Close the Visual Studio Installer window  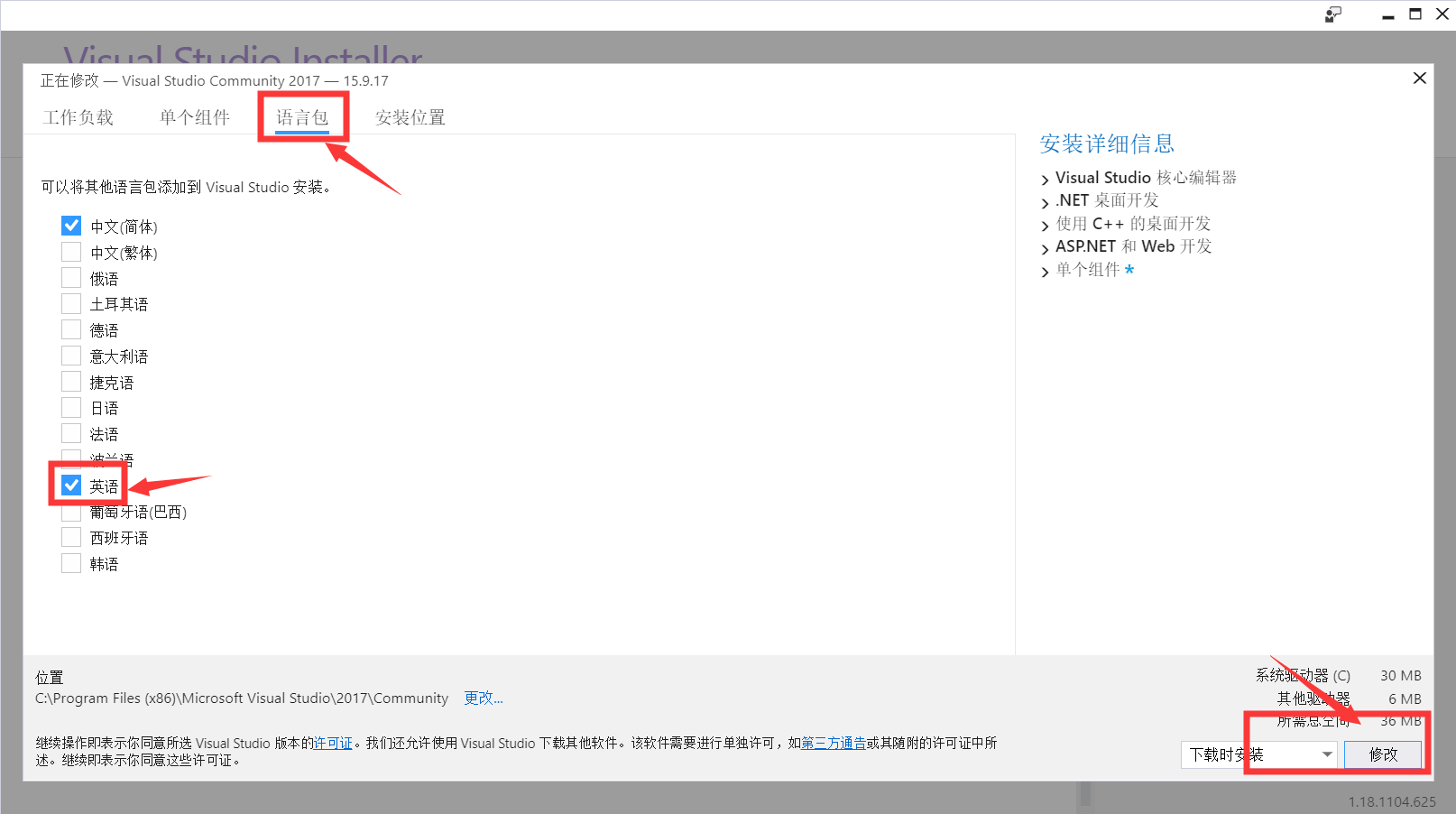(x=1442, y=14)
